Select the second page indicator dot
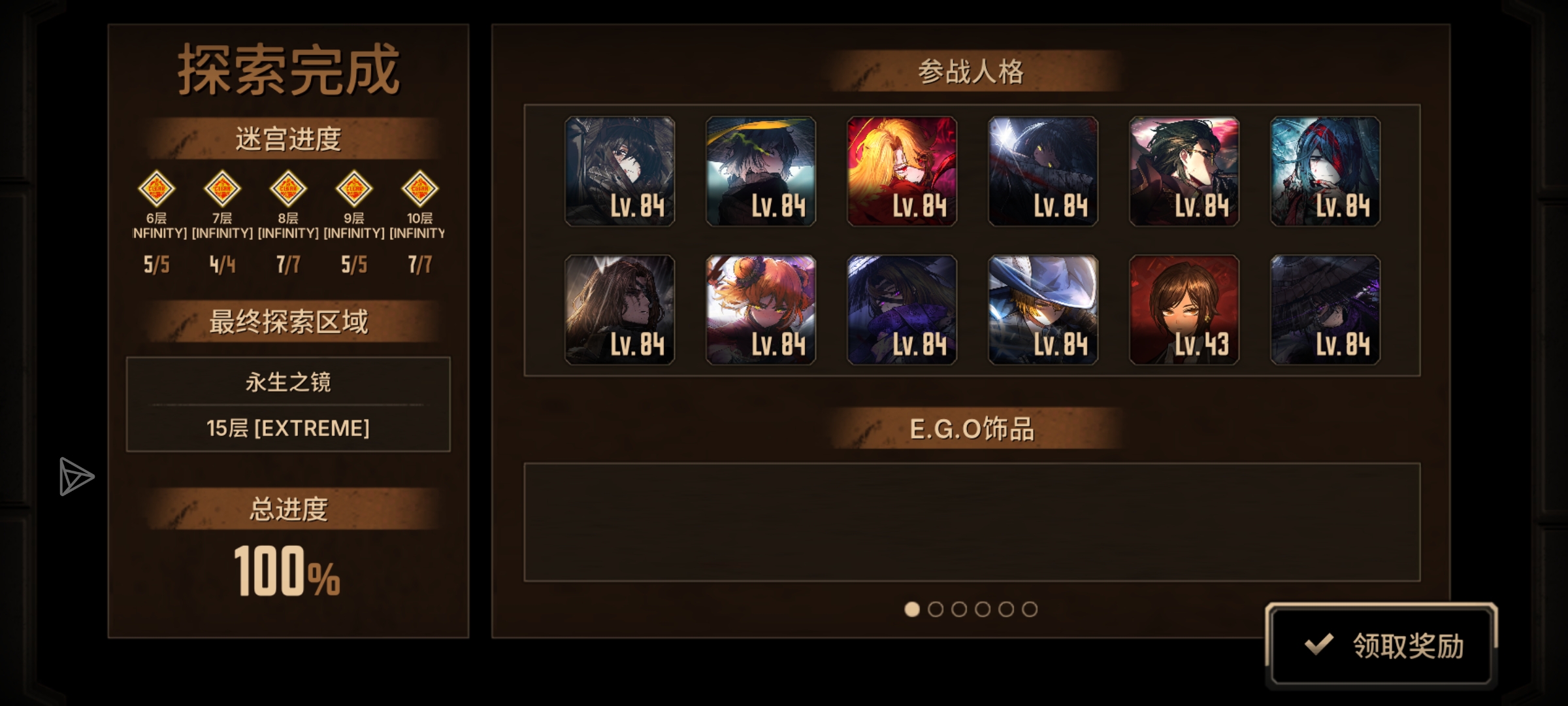This screenshot has height=706, width=1568. click(x=936, y=609)
